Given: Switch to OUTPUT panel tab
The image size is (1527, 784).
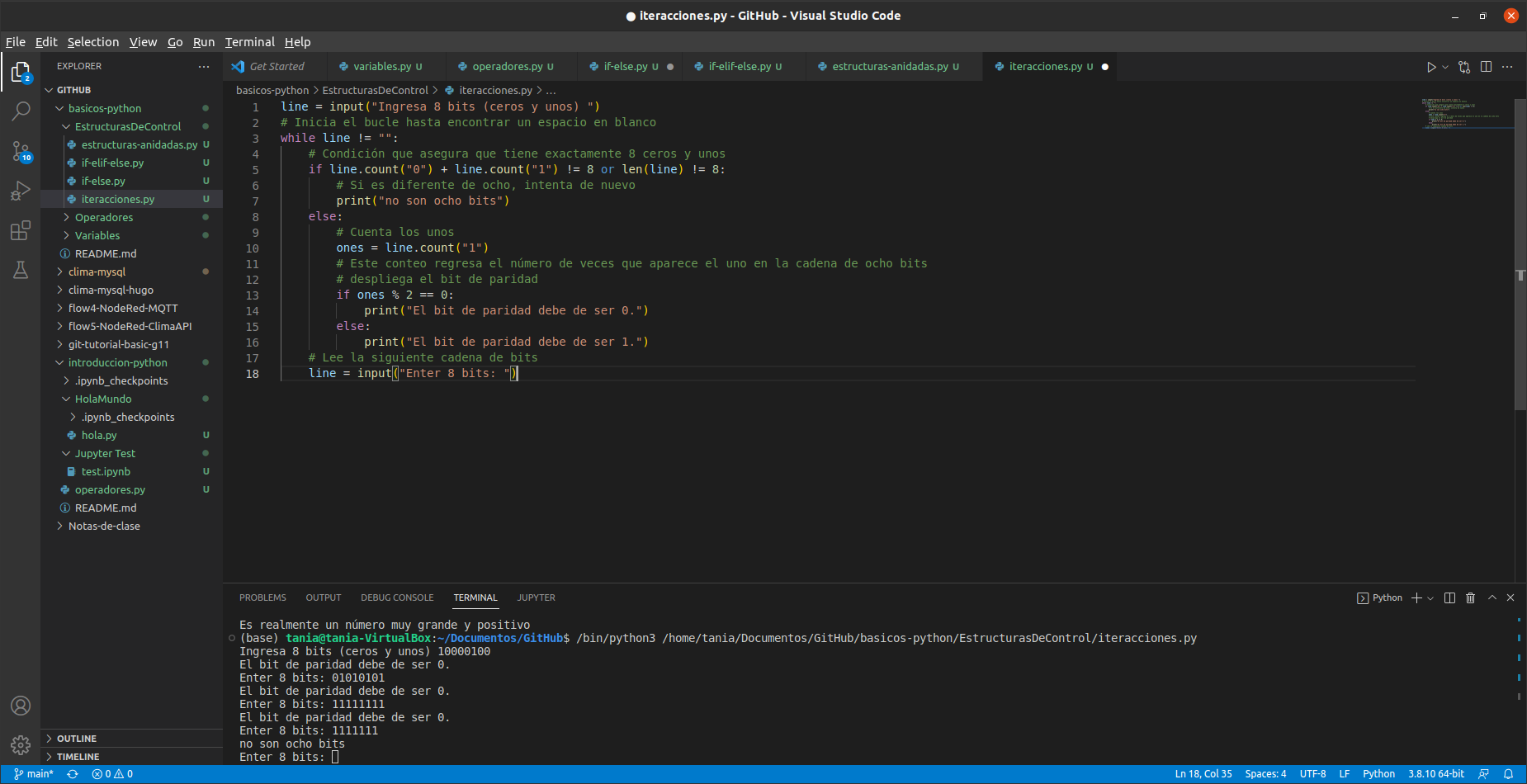Looking at the screenshot, I should pos(324,597).
